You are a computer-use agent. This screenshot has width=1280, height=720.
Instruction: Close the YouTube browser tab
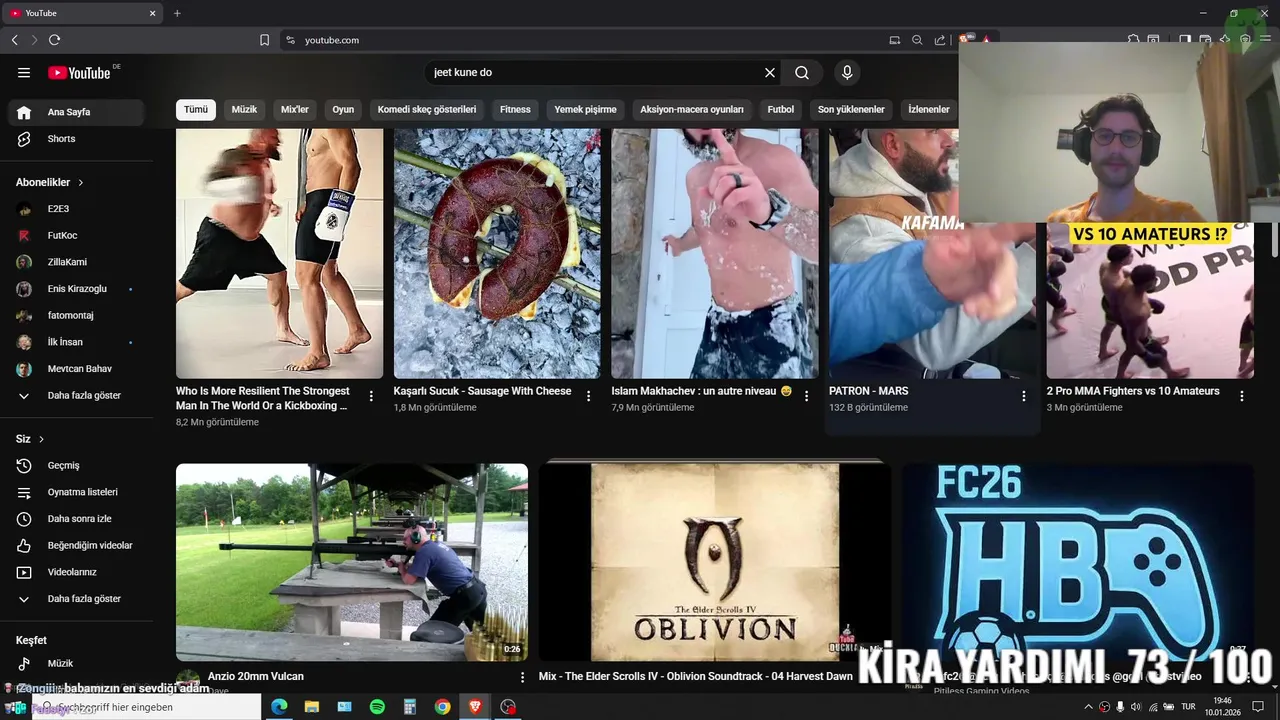(x=153, y=13)
